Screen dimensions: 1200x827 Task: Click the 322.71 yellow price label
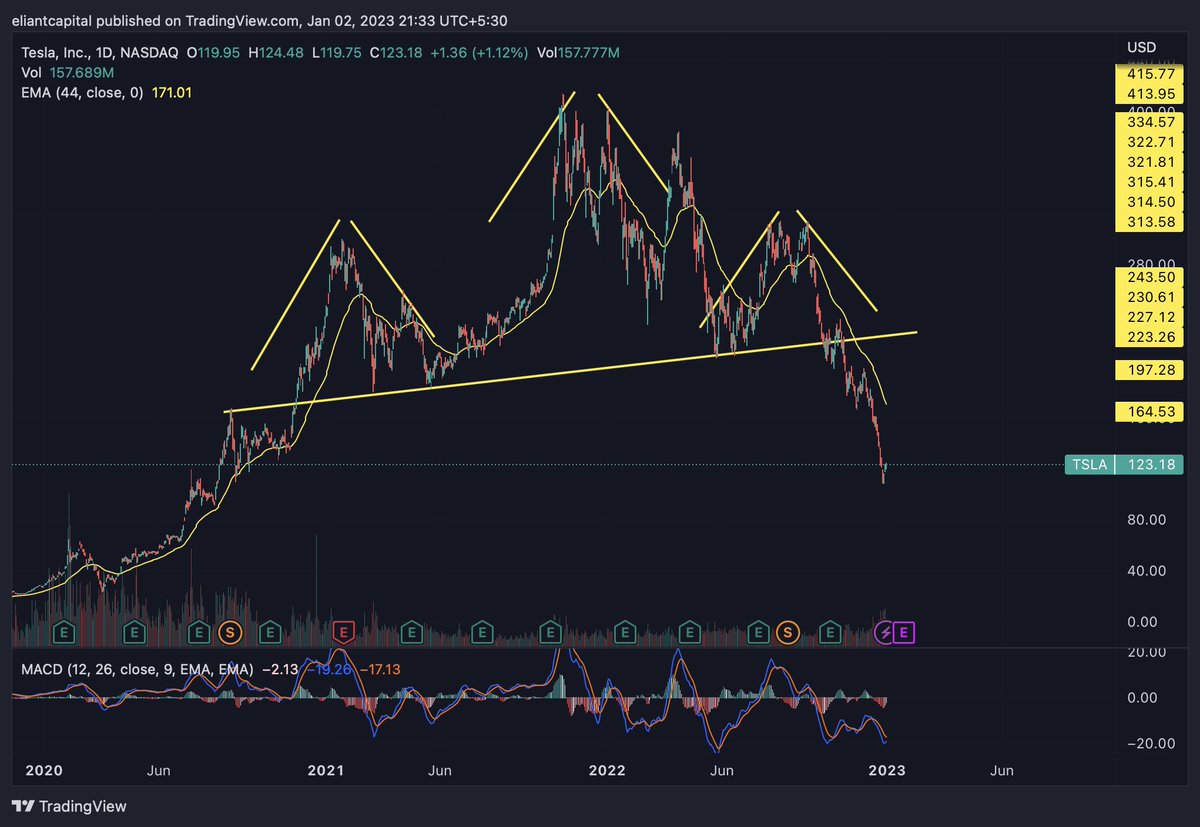[x=1149, y=141]
